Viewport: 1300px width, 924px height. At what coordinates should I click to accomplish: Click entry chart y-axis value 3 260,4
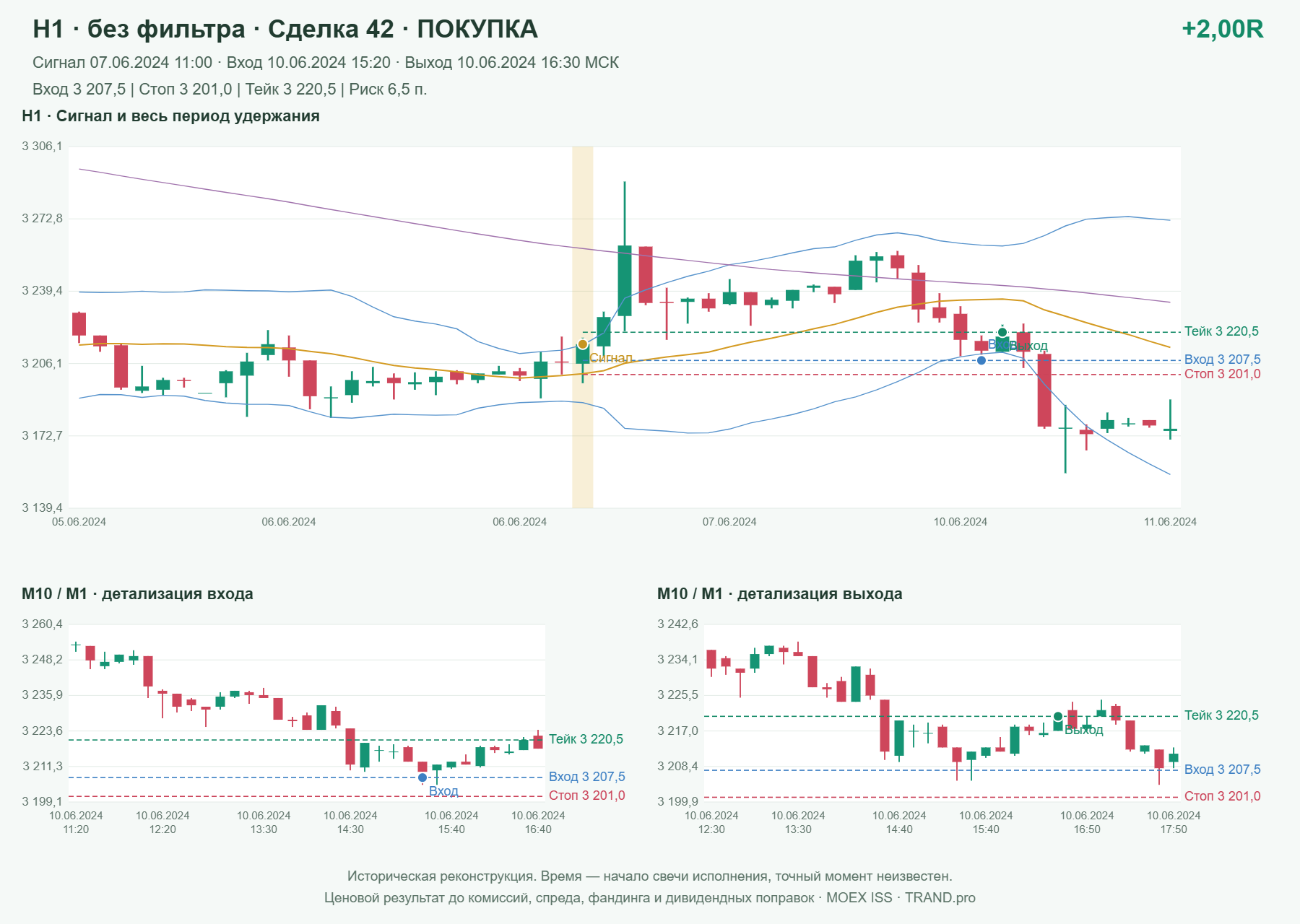pos(42,624)
